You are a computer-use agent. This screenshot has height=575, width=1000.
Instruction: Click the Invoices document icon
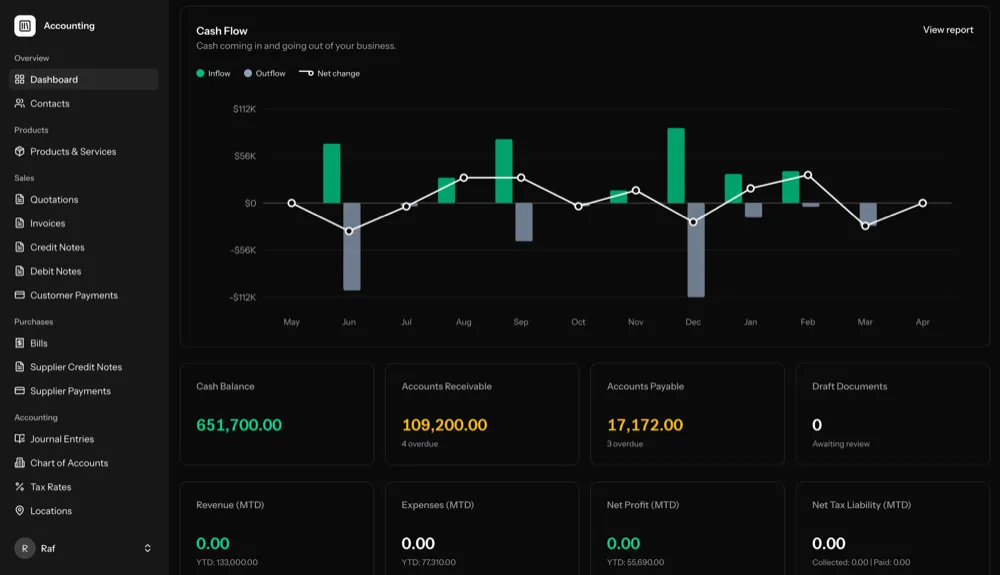coord(20,223)
